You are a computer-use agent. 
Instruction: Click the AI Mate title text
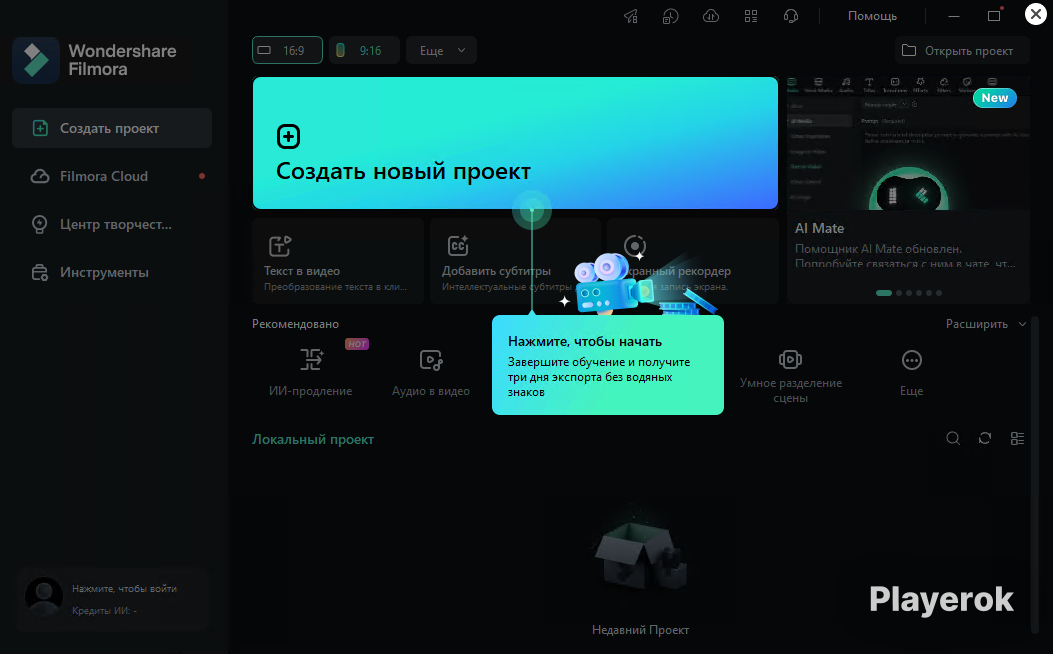tap(819, 228)
